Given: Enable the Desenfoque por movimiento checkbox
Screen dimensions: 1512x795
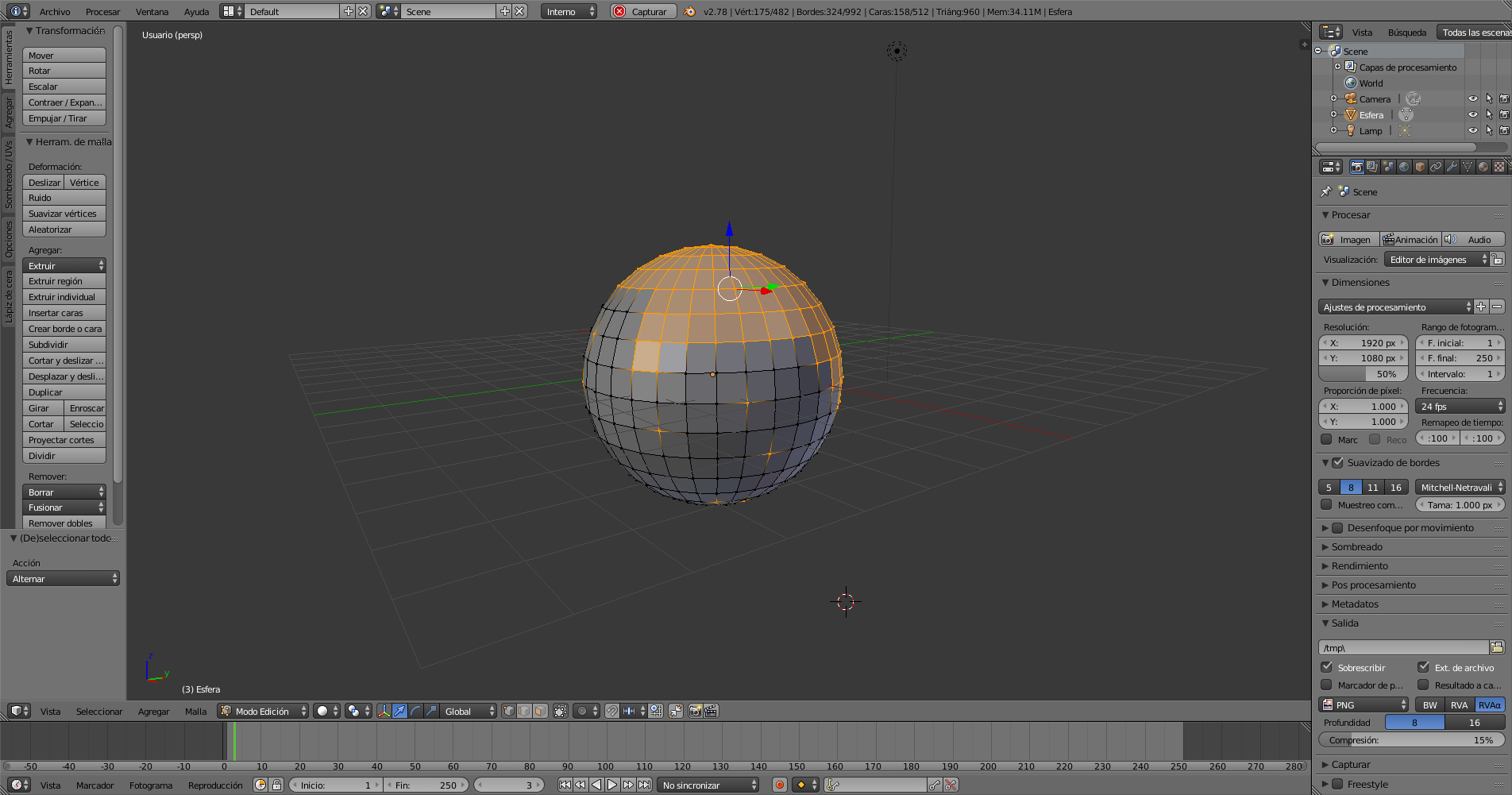Looking at the screenshot, I should click(x=1337, y=528).
